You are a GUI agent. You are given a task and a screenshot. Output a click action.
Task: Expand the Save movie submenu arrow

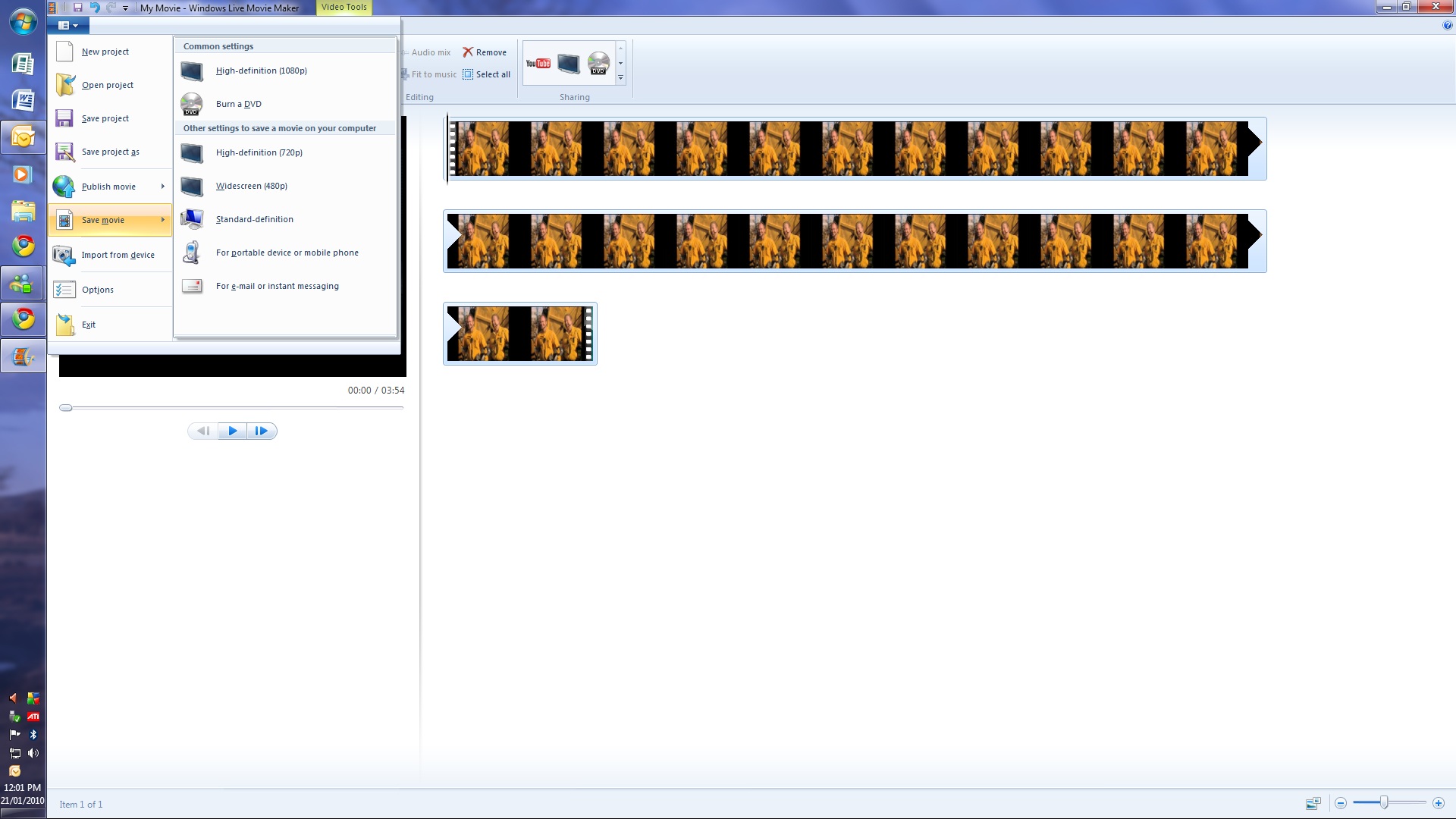[x=163, y=220]
